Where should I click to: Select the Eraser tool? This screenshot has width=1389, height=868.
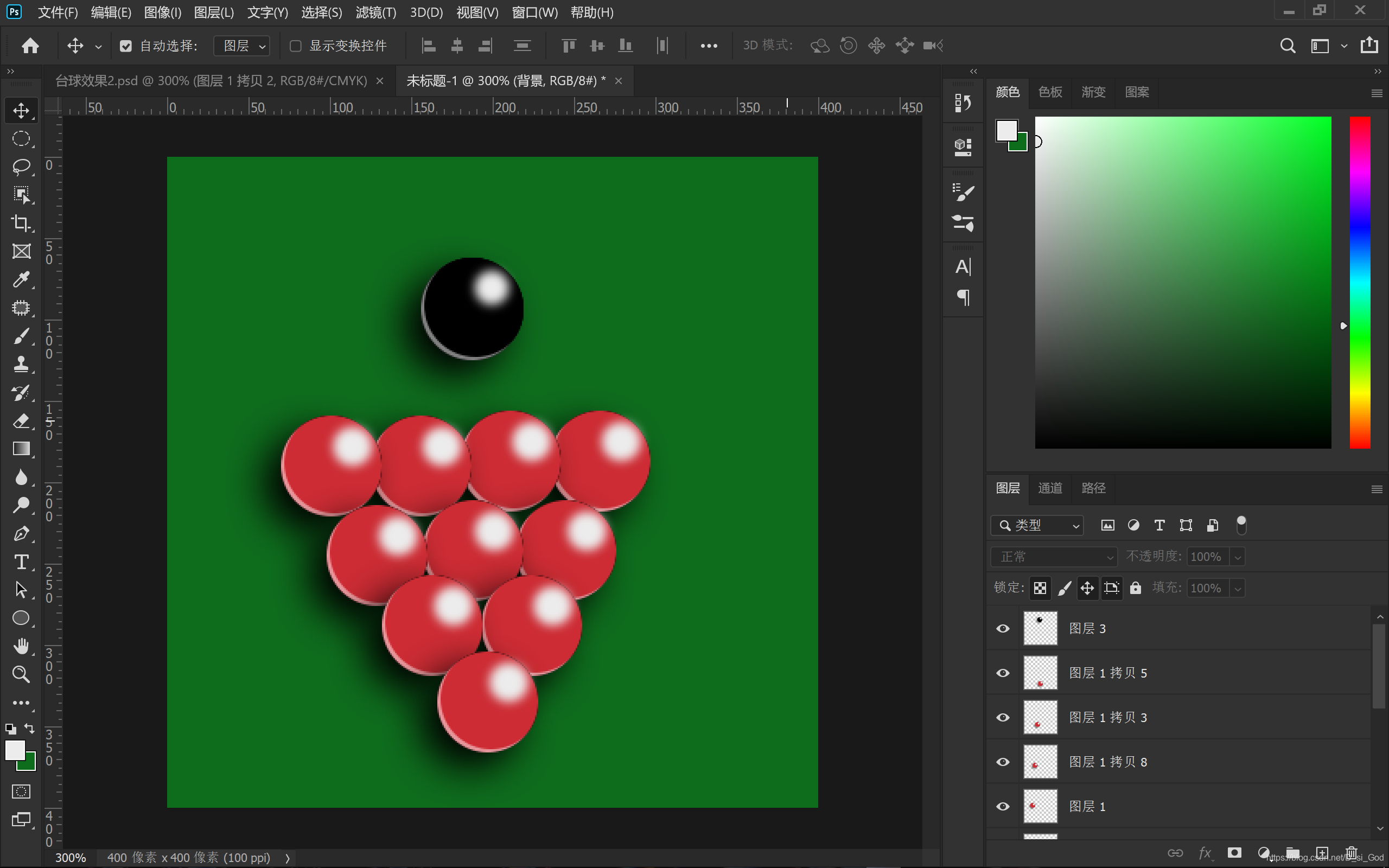[x=21, y=421]
